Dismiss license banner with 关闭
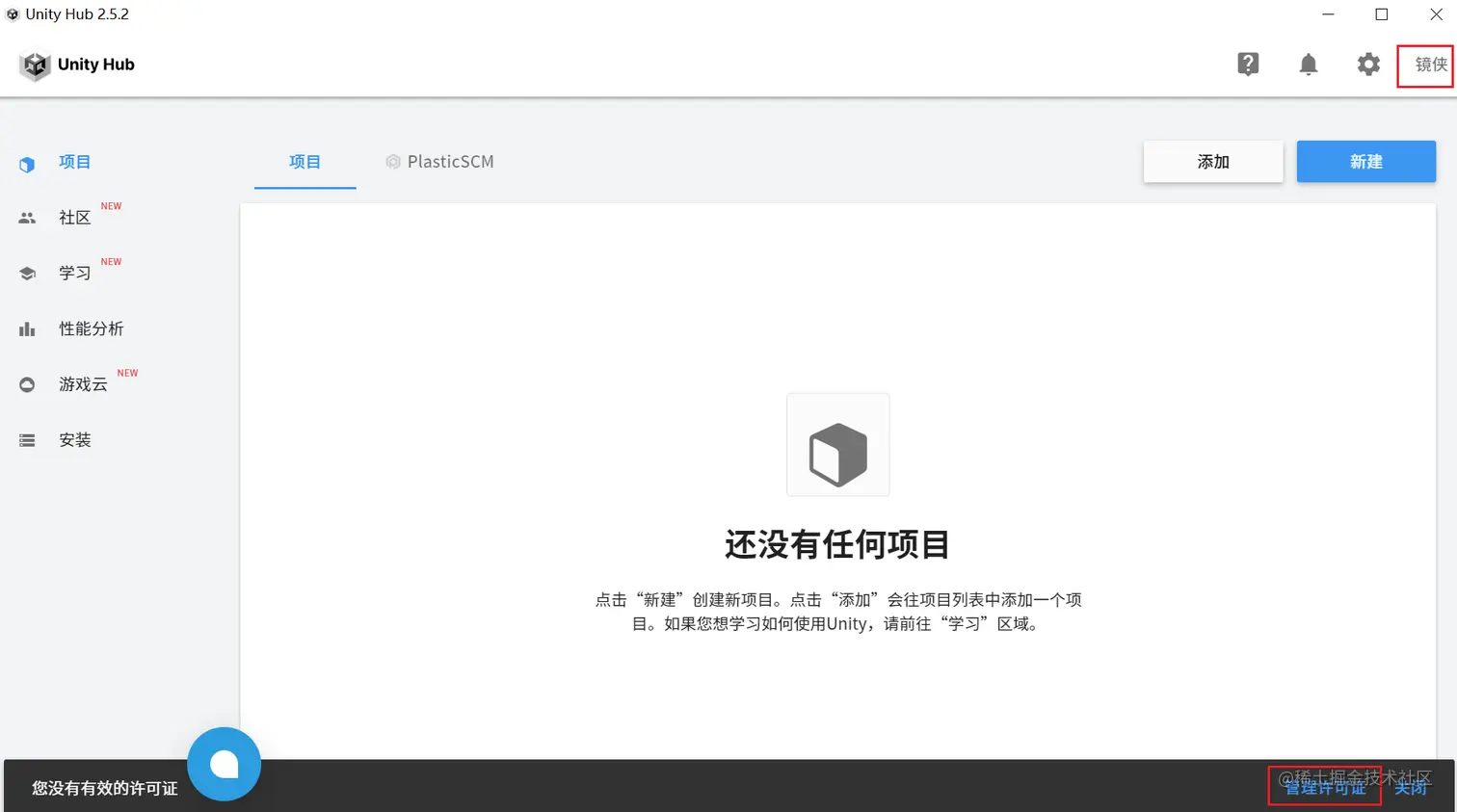The width and height of the screenshot is (1457, 812). point(1411,788)
